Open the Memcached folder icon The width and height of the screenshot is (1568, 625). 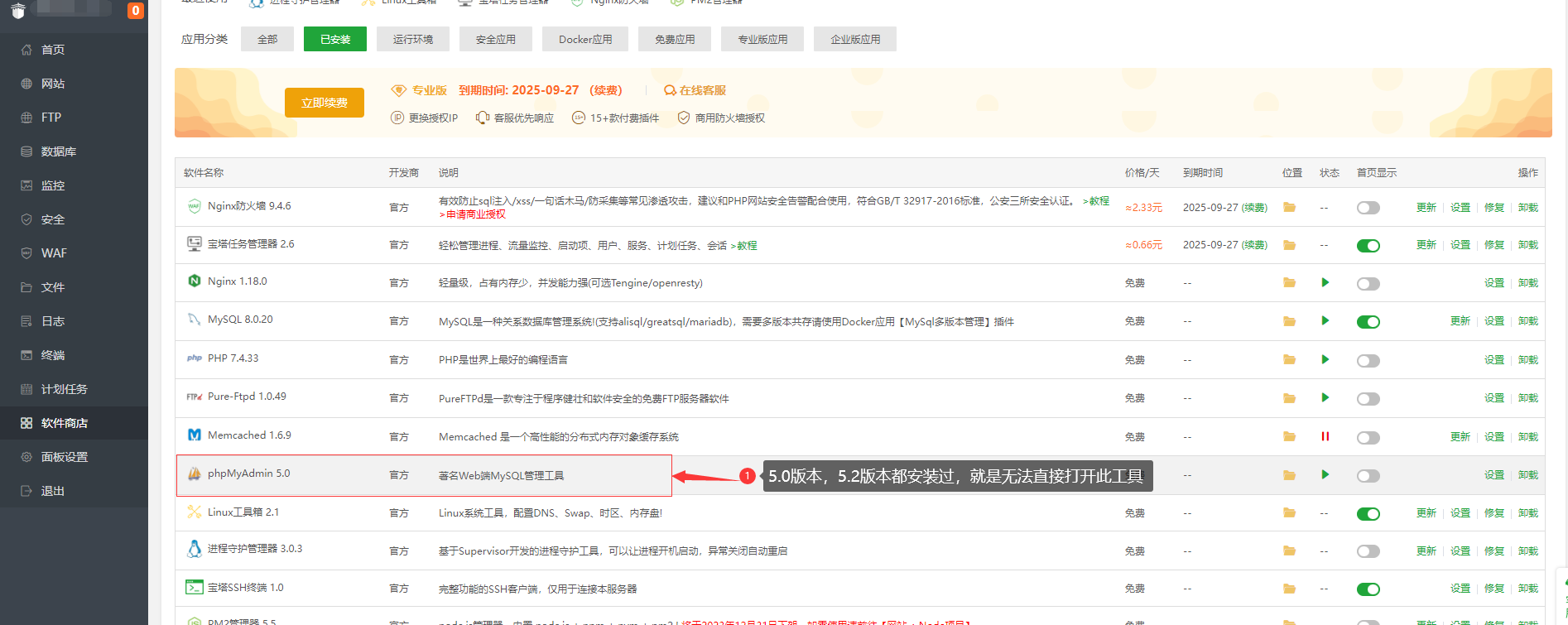[1289, 436]
